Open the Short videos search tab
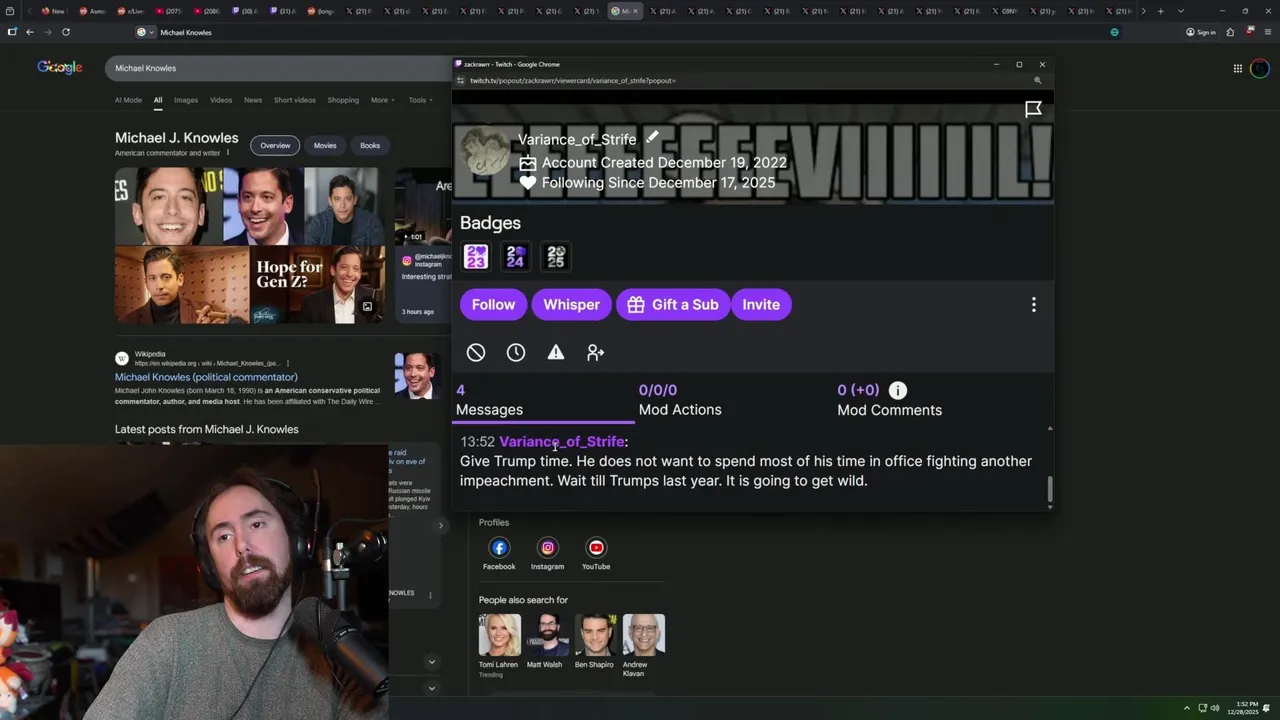Screen dimensions: 1280x720 [295, 100]
